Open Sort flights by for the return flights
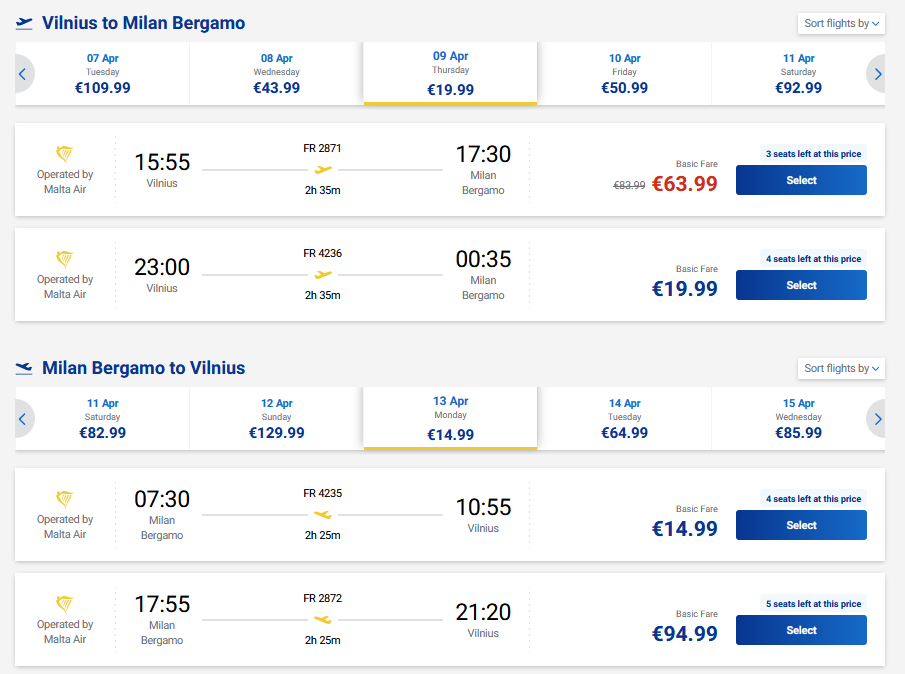 [x=841, y=368]
